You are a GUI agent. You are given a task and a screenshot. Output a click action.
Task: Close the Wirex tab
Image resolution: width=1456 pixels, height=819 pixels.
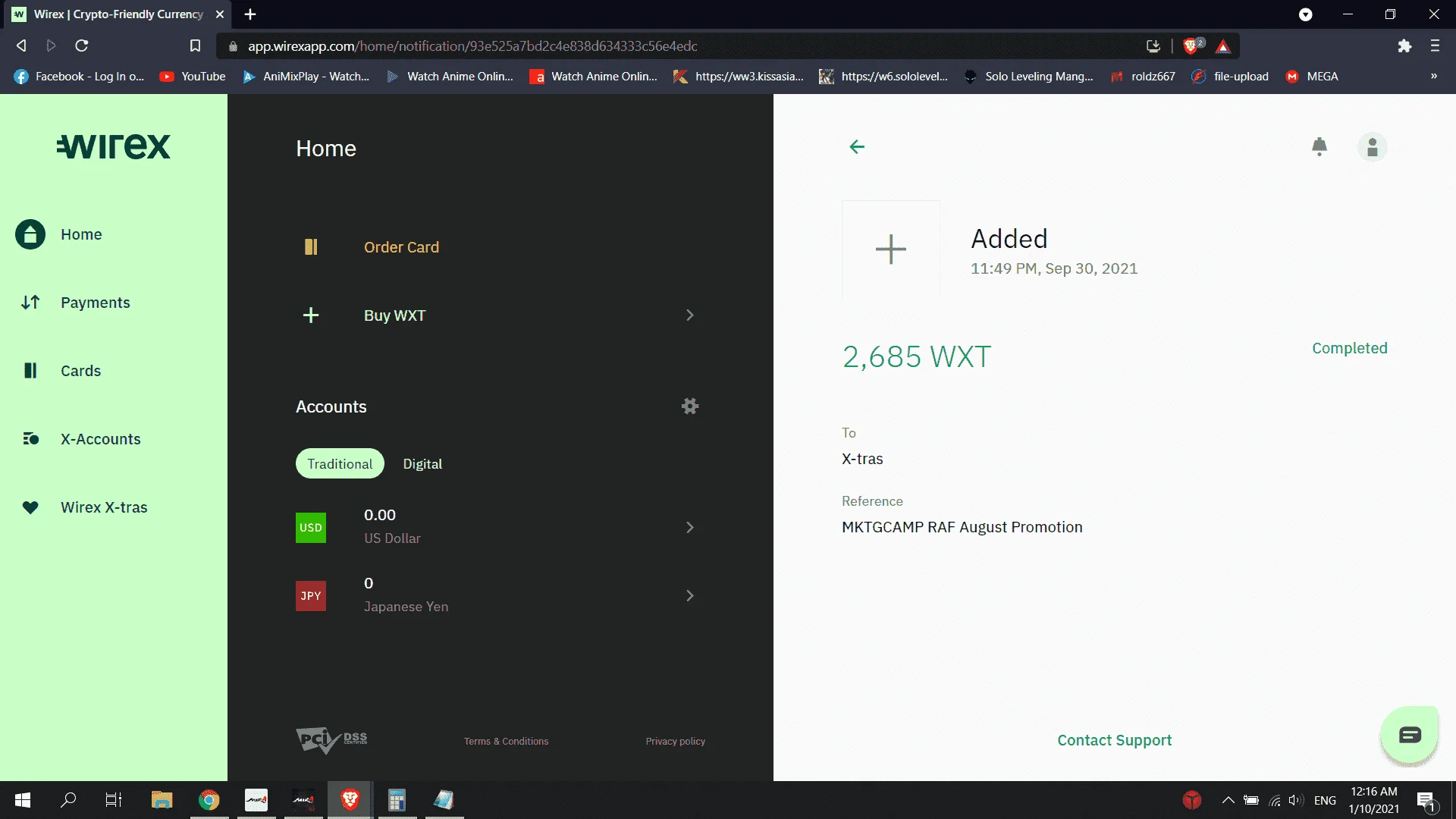(220, 14)
